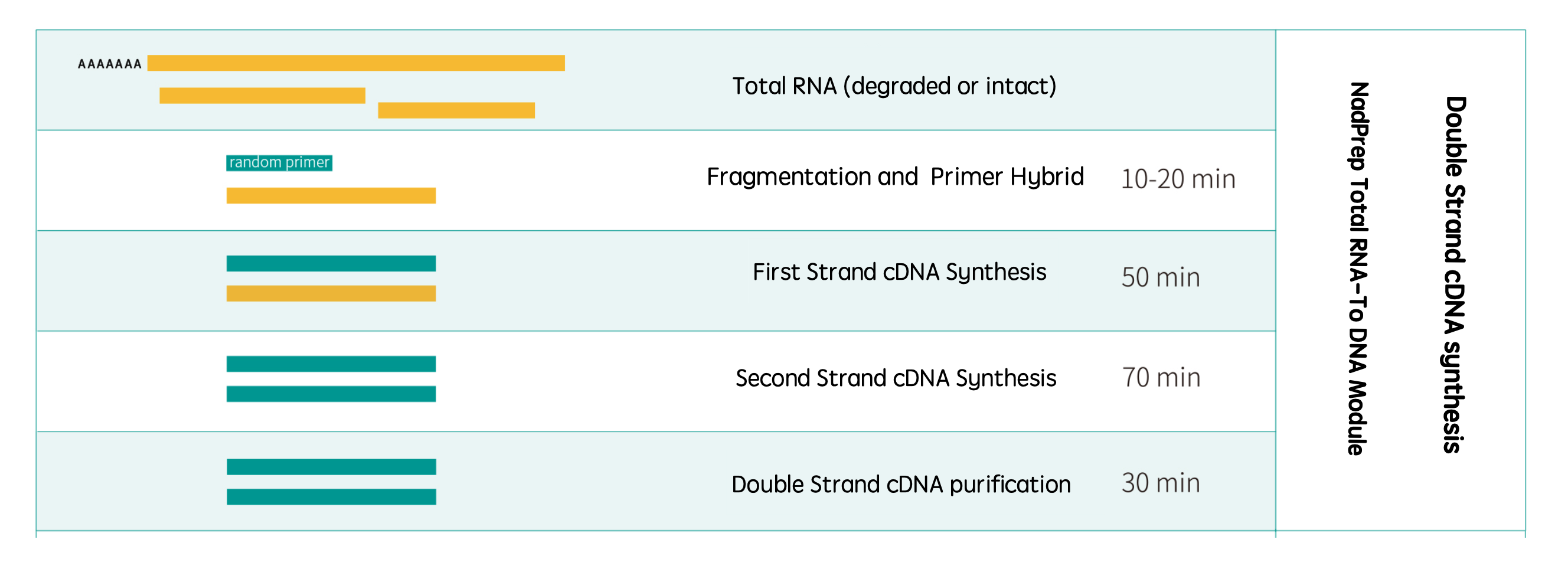Click the AAAAAAA poly-A tail text
1568x569 pixels.
pos(110,64)
